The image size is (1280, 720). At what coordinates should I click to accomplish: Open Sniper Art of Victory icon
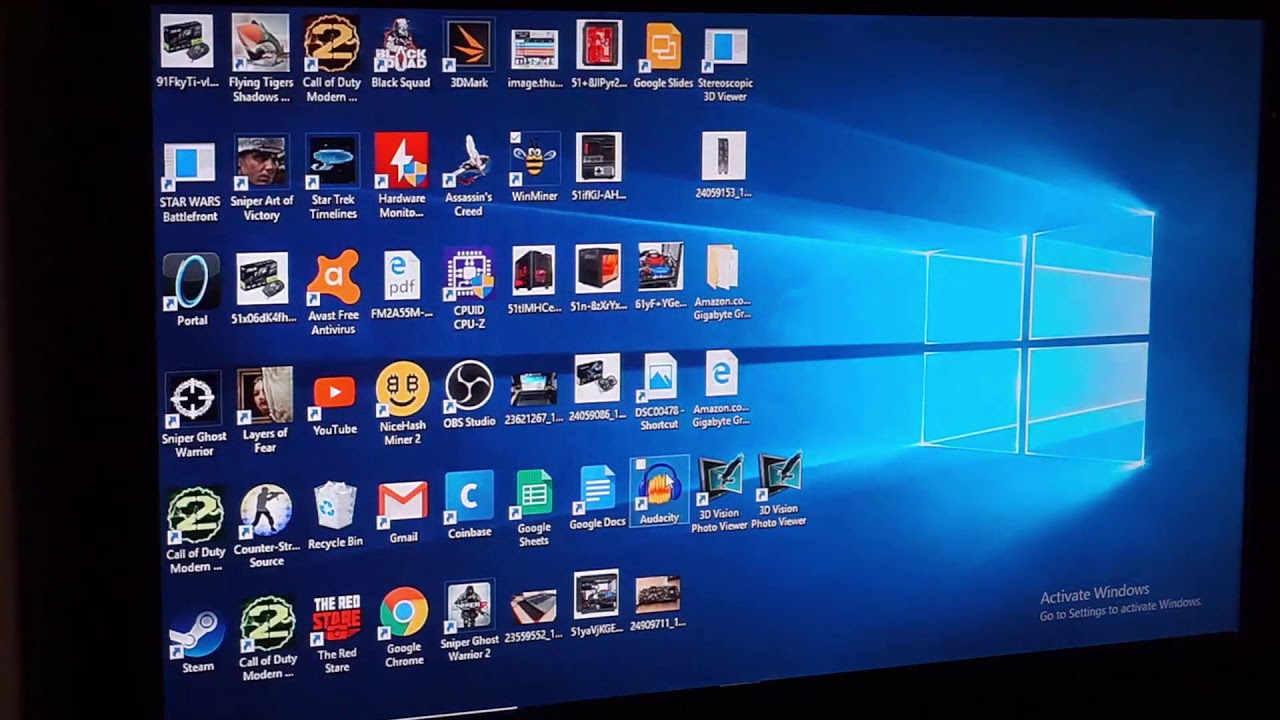261,178
